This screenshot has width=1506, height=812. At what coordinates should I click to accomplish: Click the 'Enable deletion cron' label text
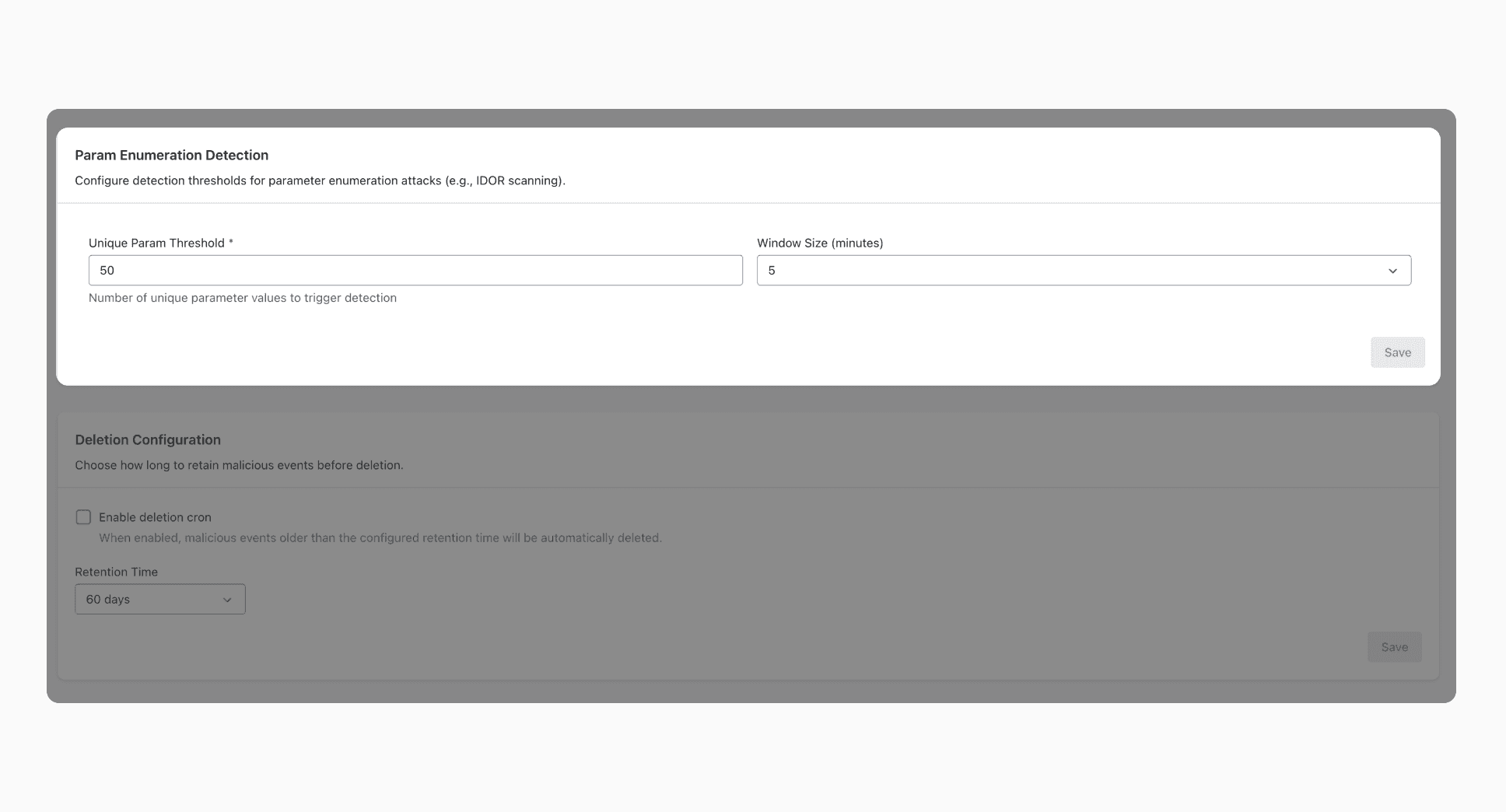[x=155, y=516]
